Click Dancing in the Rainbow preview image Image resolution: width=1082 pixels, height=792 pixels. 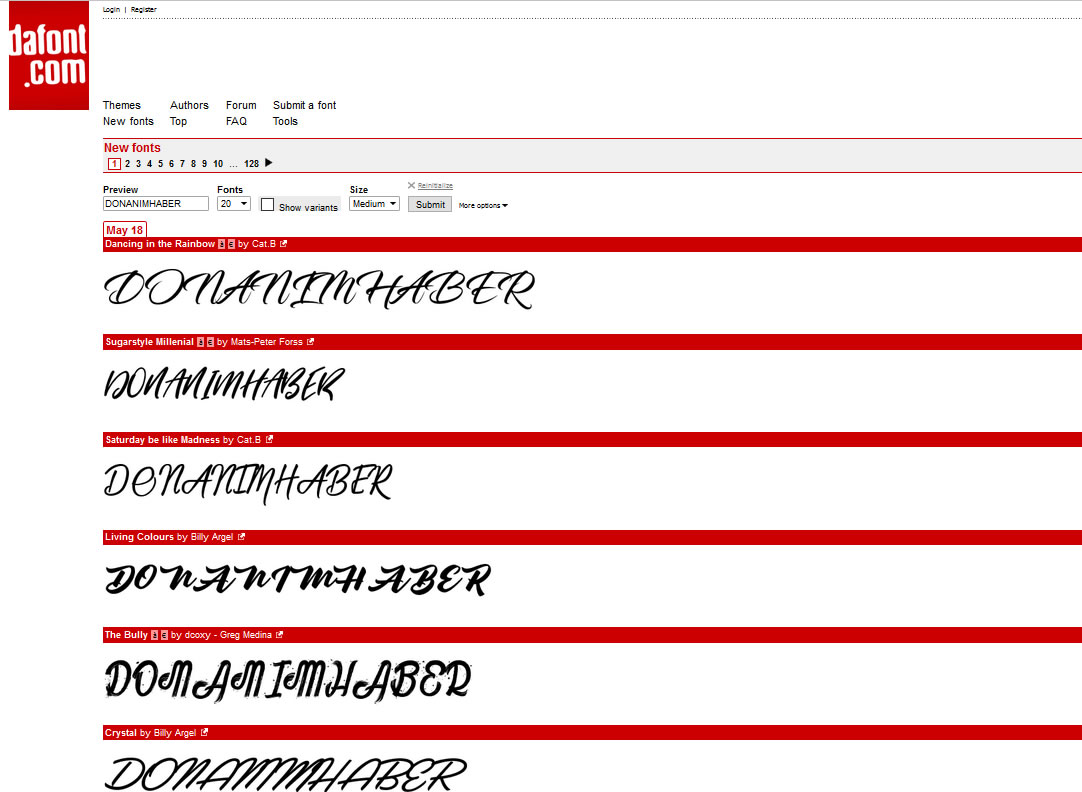319,289
